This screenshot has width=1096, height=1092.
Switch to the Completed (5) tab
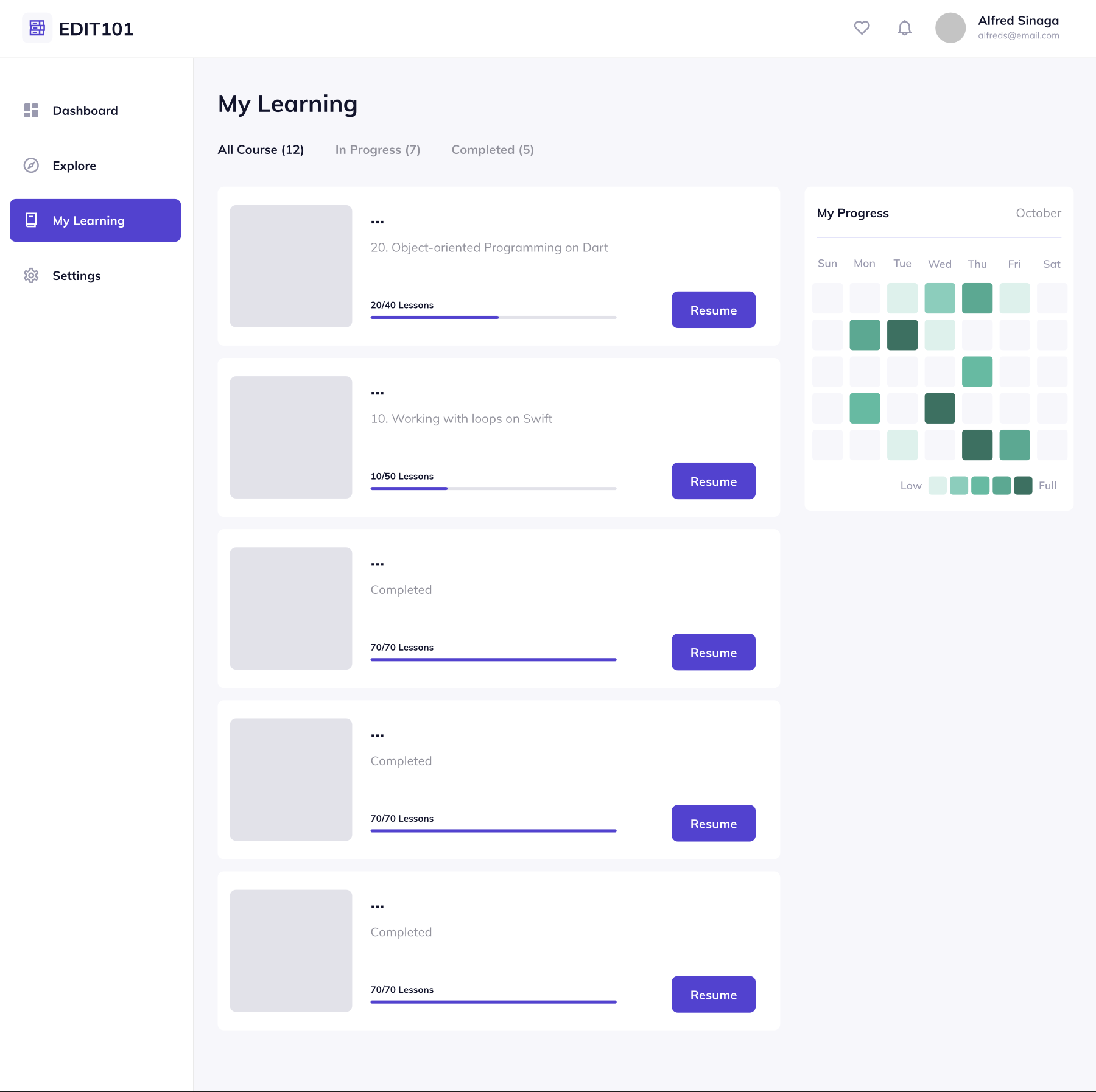(492, 150)
